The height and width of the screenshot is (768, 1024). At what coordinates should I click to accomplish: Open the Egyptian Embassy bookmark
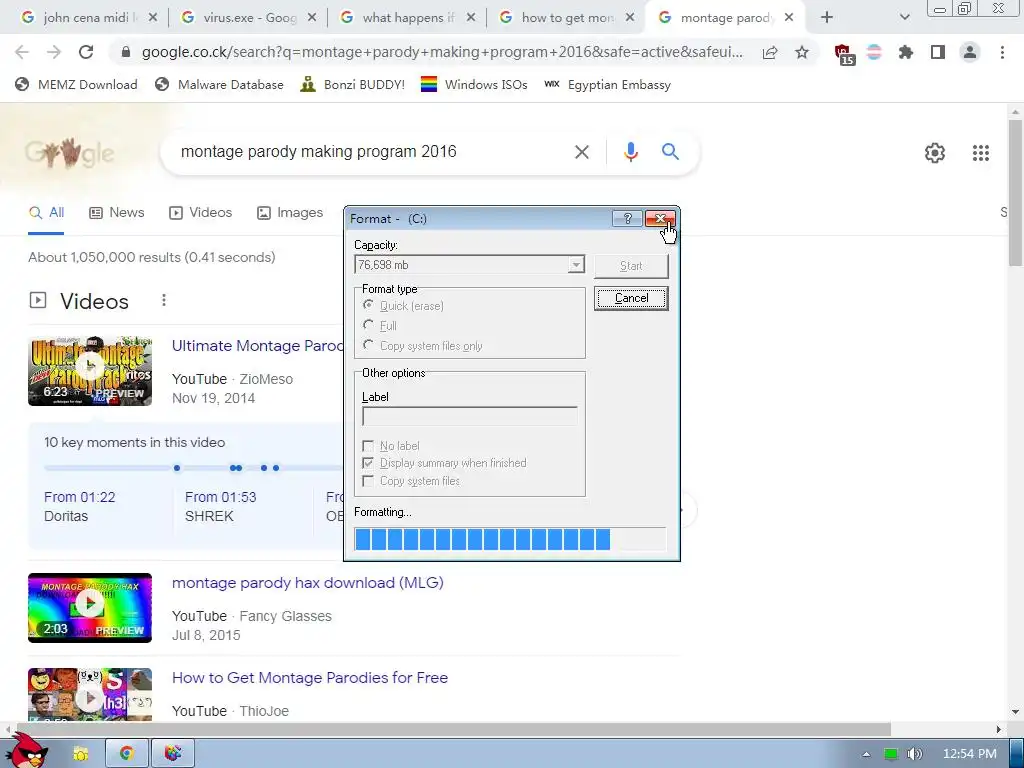pyautogui.click(x=607, y=84)
